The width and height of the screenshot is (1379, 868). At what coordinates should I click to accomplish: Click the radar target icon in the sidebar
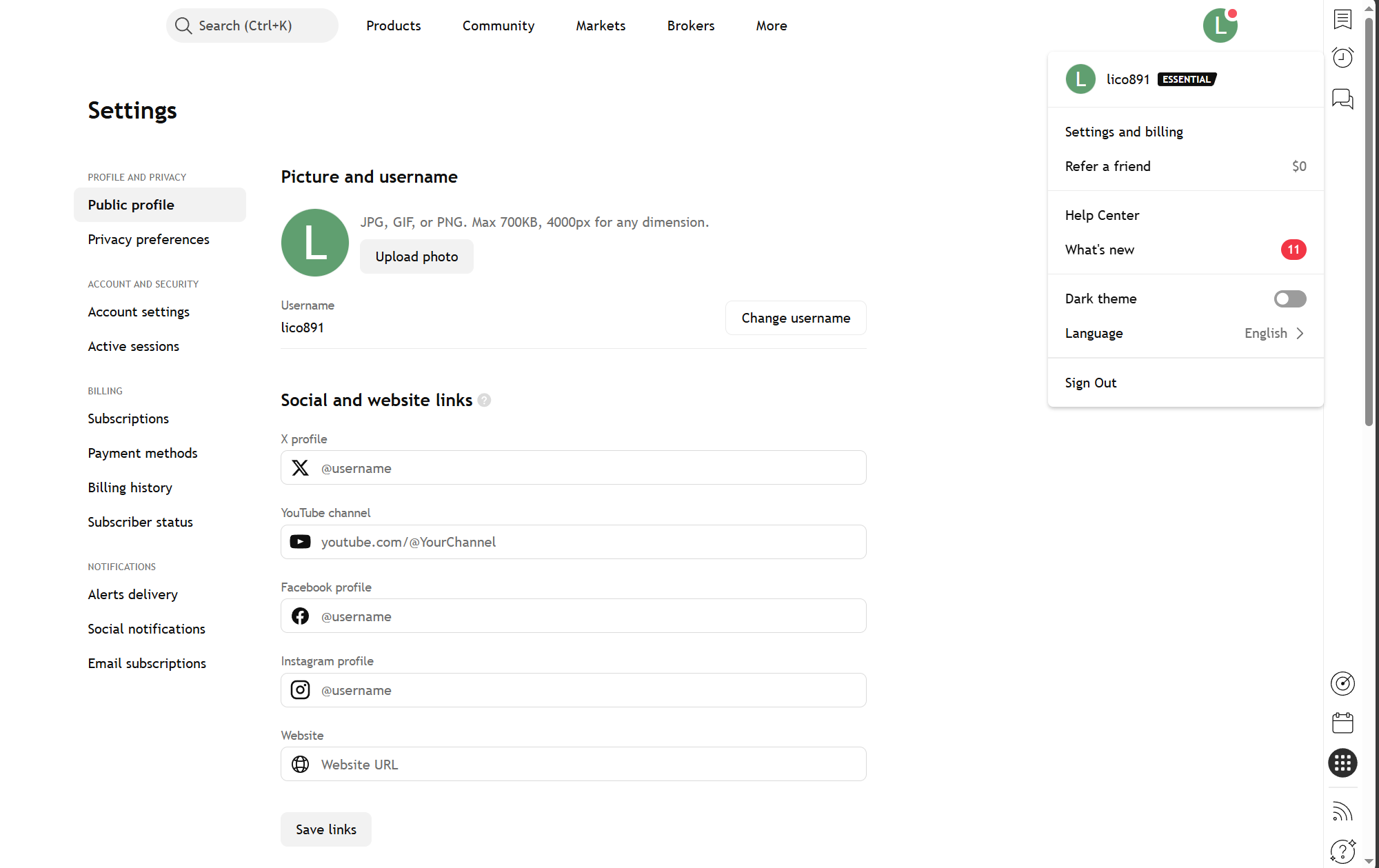click(x=1342, y=683)
